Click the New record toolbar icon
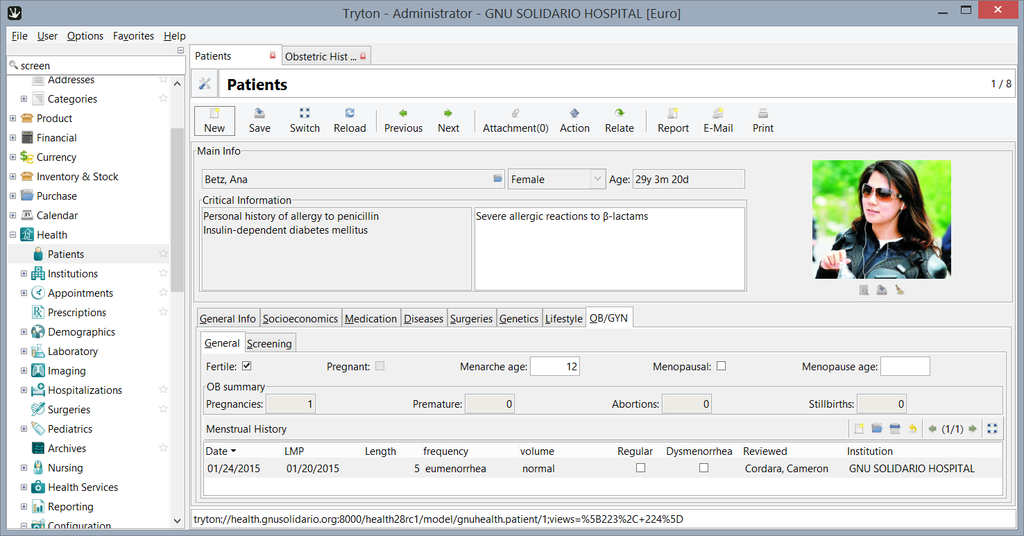Image resolution: width=1024 pixels, height=536 pixels. 214,120
